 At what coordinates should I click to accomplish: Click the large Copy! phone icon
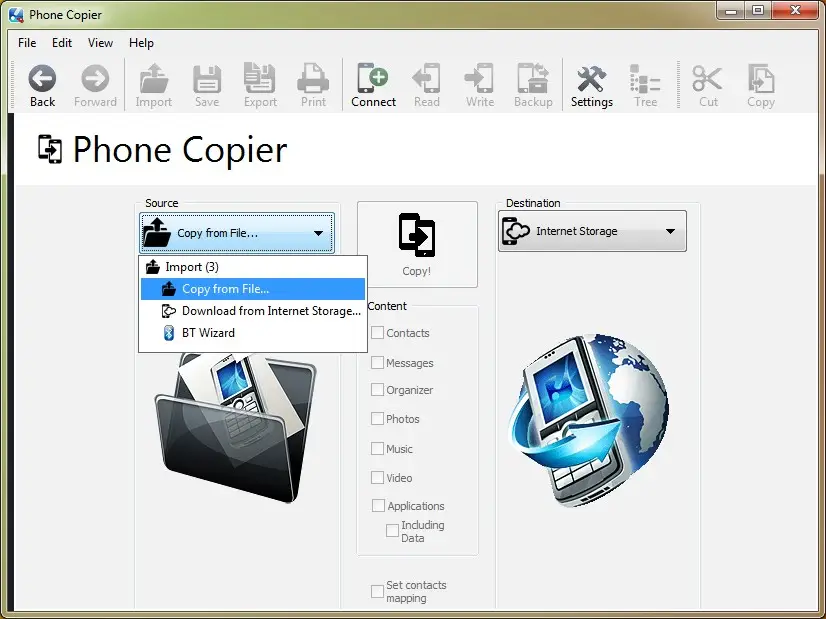click(x=417, y=235)
